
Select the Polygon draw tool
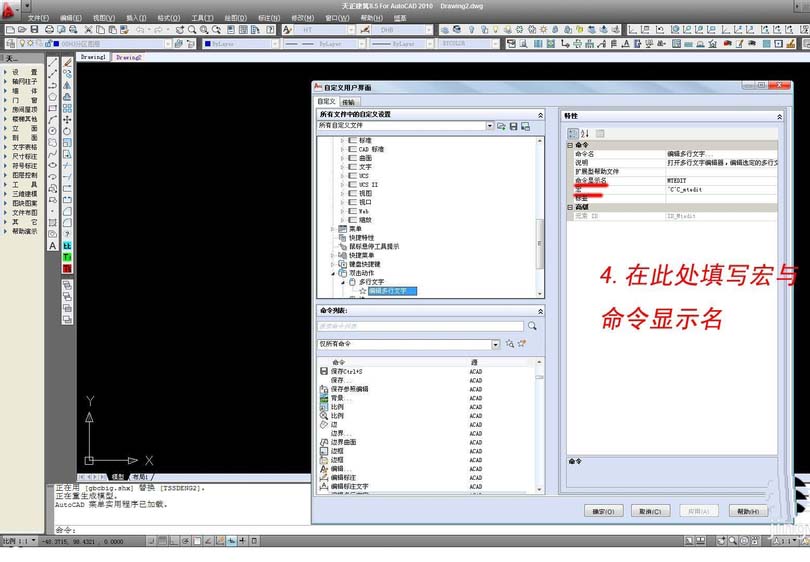coord(53,97)
